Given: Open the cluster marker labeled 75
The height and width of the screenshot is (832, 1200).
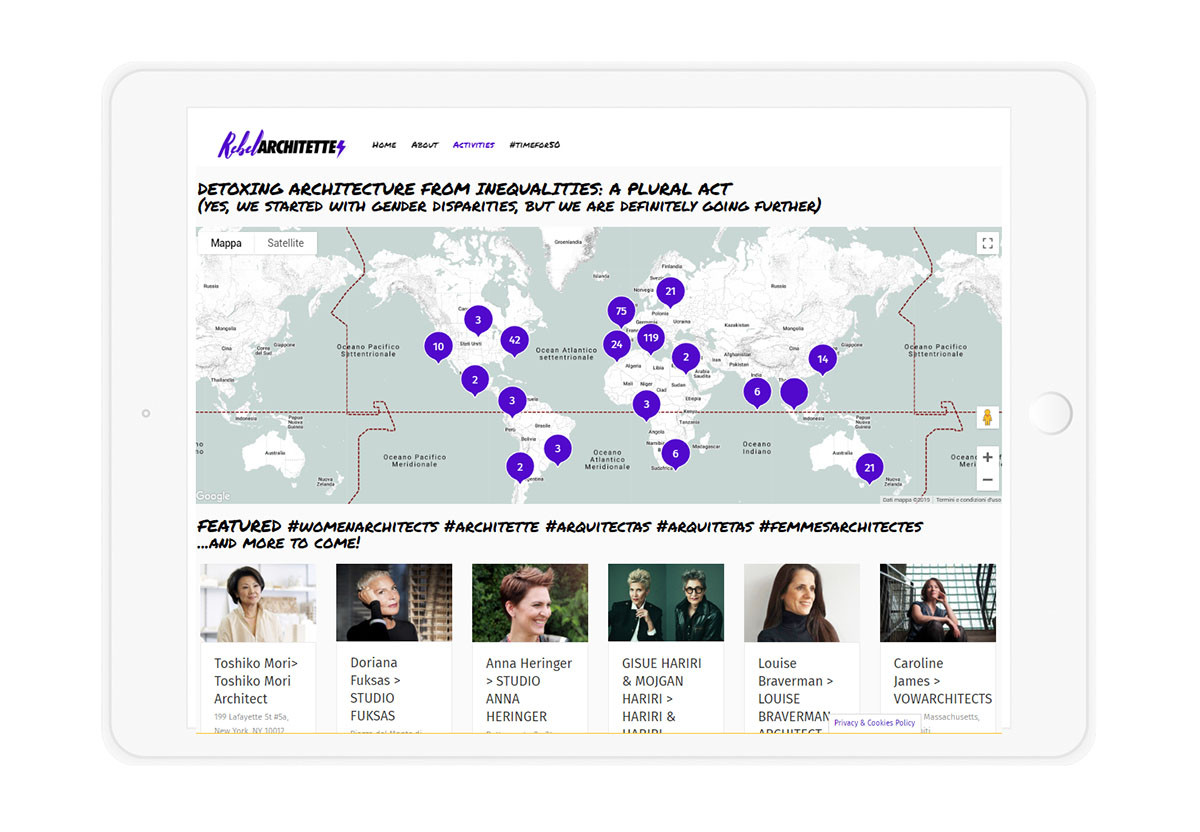Looking at the screenshot, I should click(x=621, y=313).
